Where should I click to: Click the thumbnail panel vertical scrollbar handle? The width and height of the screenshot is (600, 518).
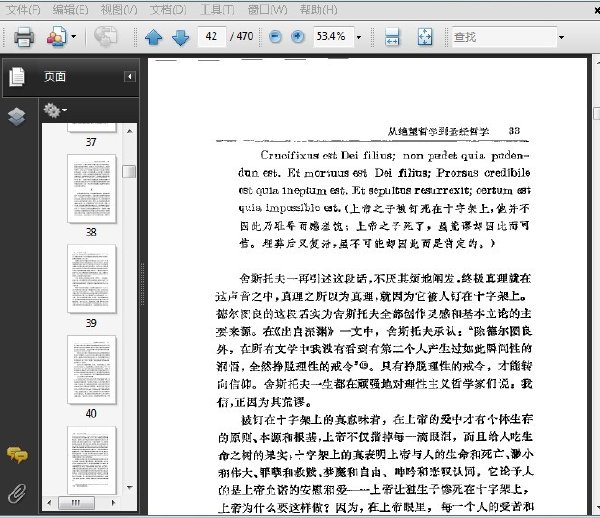(129, 171)
